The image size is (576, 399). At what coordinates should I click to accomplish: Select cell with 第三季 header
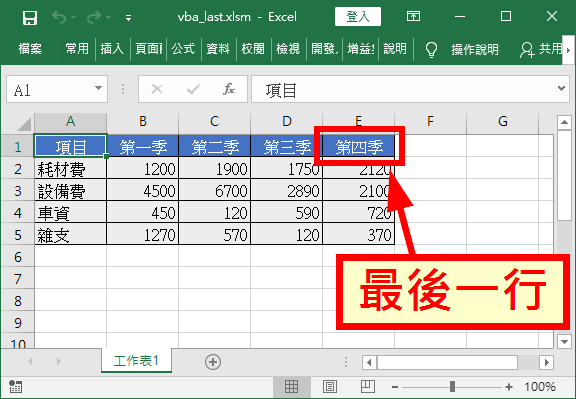tap(287, 147)
